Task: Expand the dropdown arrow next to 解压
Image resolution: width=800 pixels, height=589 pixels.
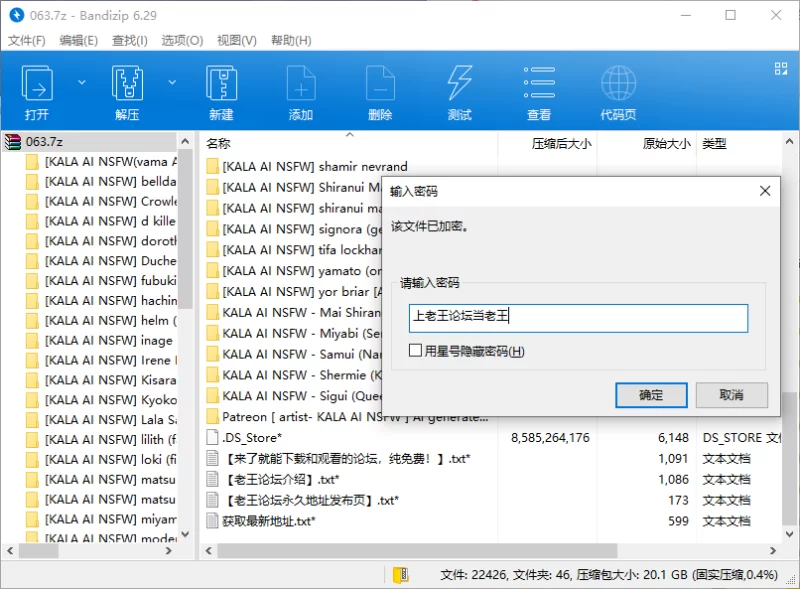Action: pos(172,82)
